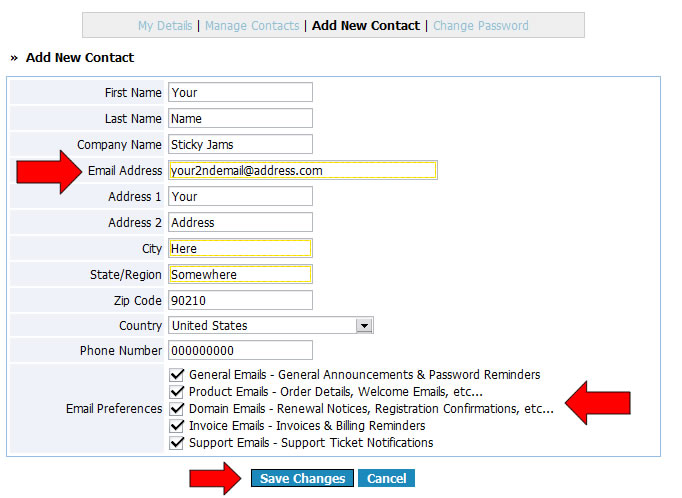Disable the Domain Emails checkbox
682x498 pixels.
[177, 409]
